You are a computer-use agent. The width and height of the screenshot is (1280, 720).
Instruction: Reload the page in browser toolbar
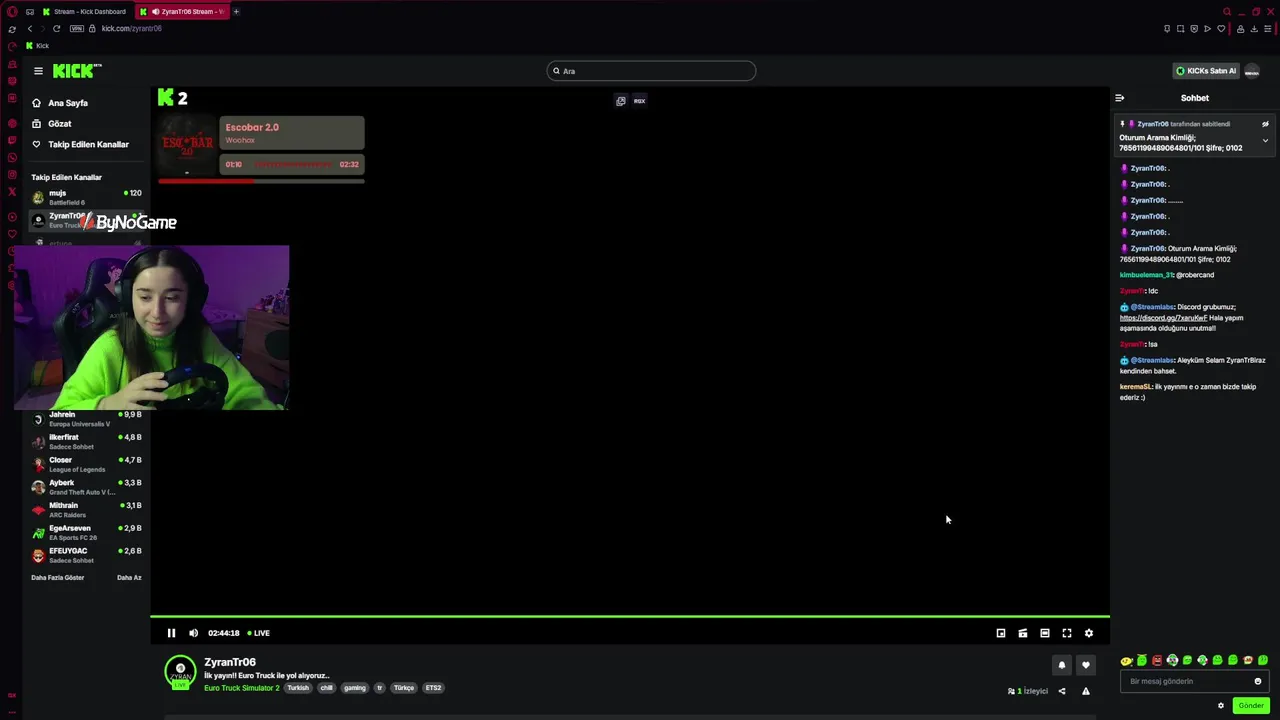[57, 29]
